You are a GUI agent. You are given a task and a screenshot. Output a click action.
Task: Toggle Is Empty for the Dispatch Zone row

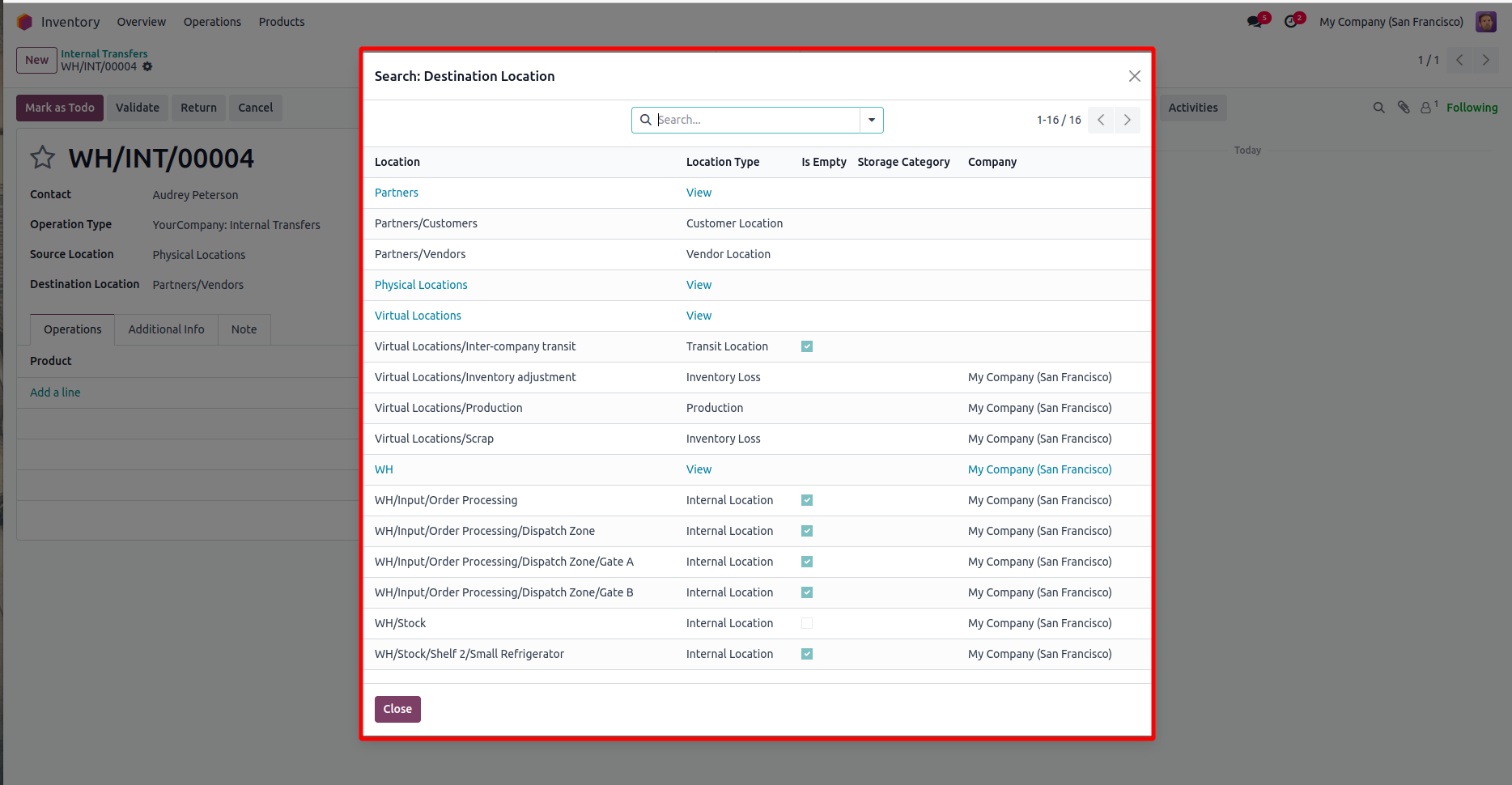(807, 531)
